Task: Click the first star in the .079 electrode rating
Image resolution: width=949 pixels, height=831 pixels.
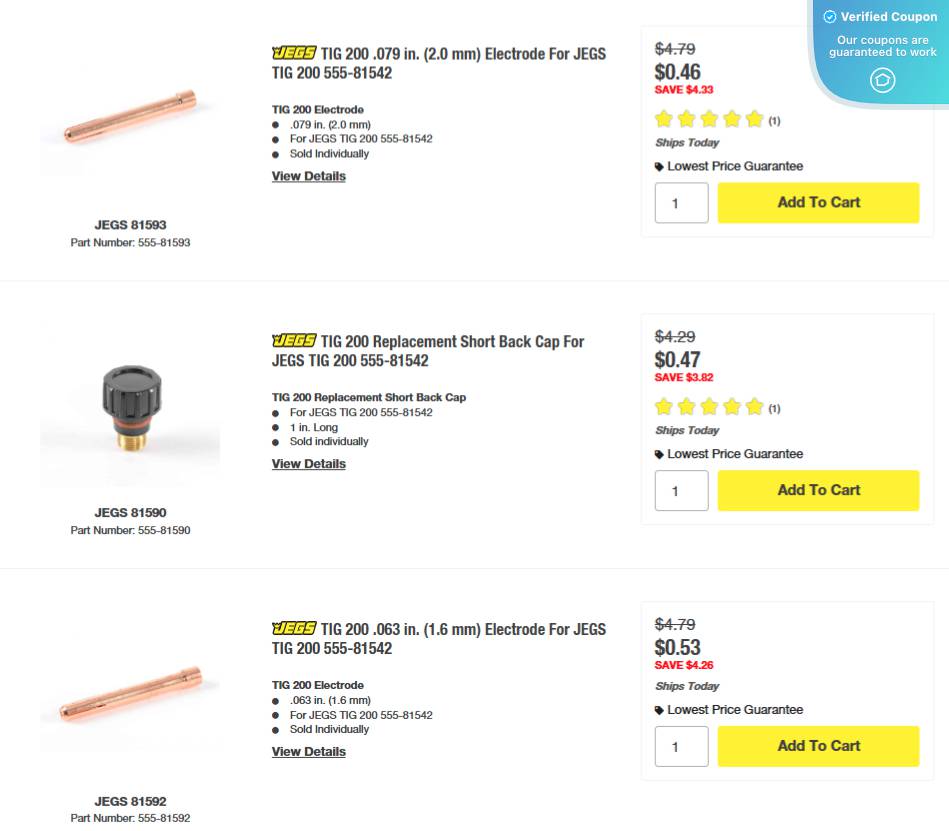Action: point(663,119)
